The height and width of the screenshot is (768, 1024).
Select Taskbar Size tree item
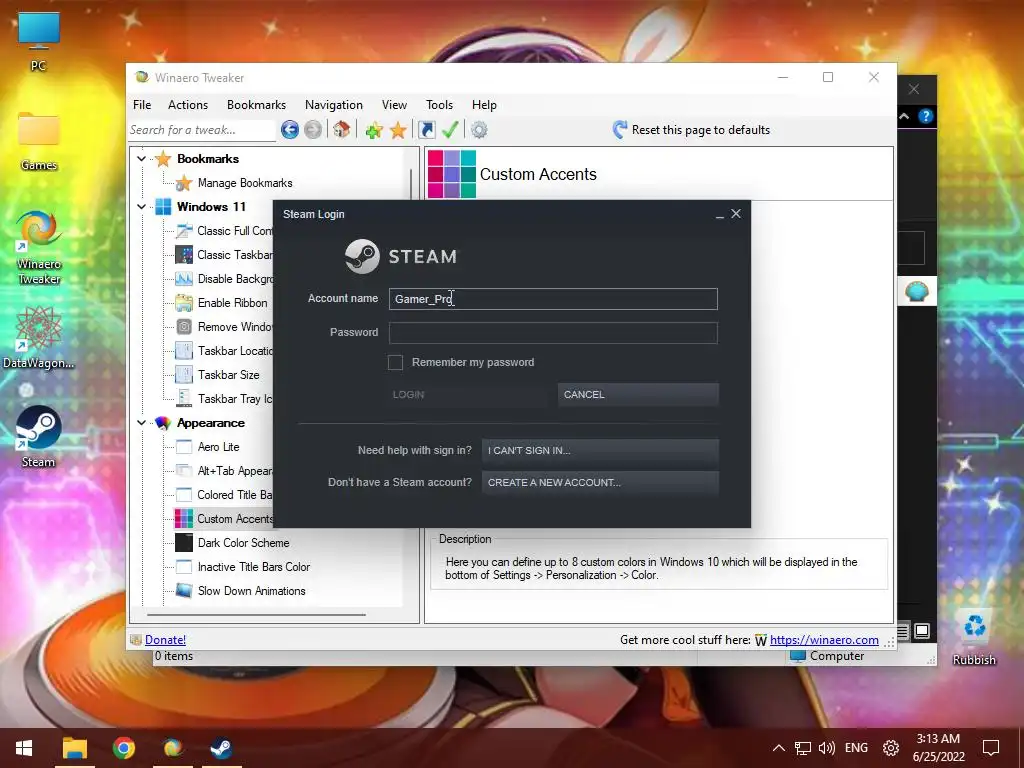tap(229, 375)
